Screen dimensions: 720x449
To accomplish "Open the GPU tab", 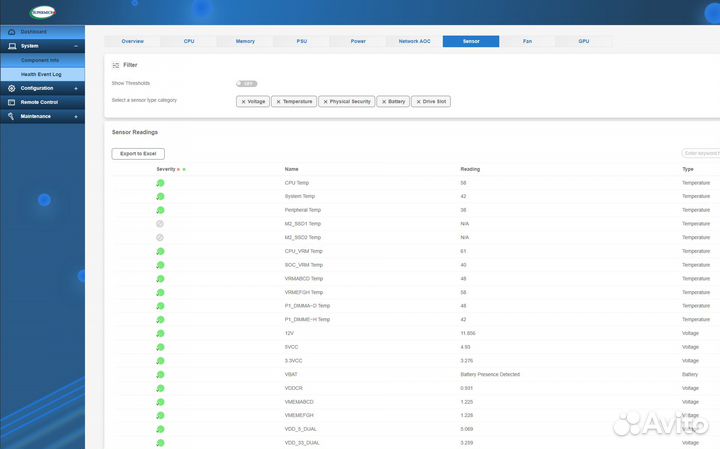I will coord(584,41).
